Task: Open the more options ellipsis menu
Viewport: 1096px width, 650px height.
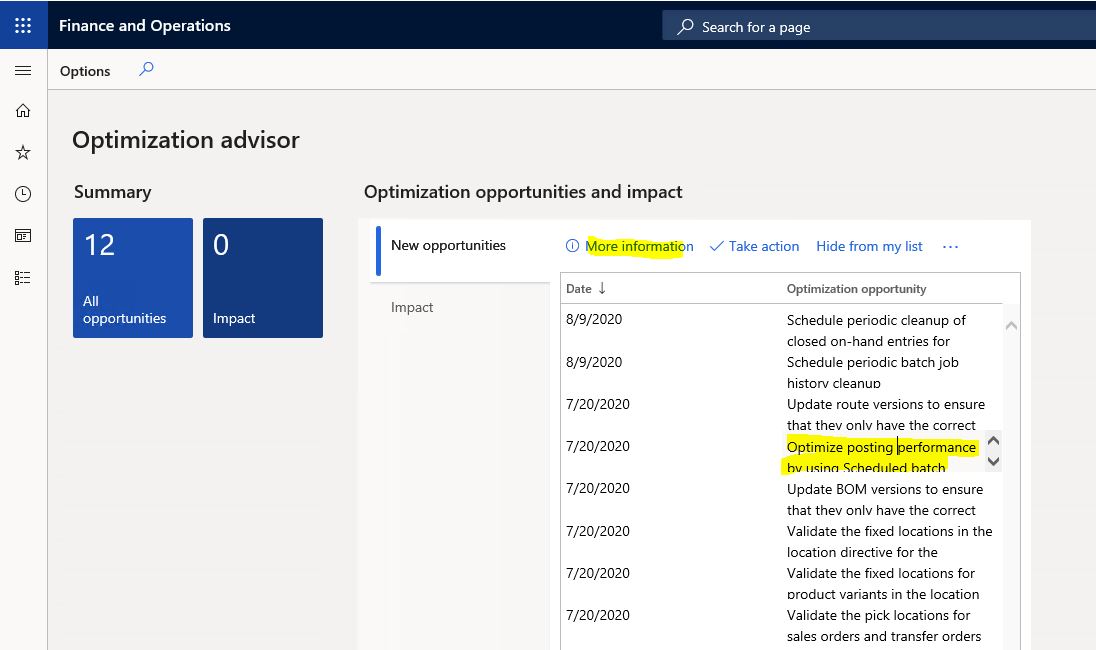Action: [x=950, y=247]
